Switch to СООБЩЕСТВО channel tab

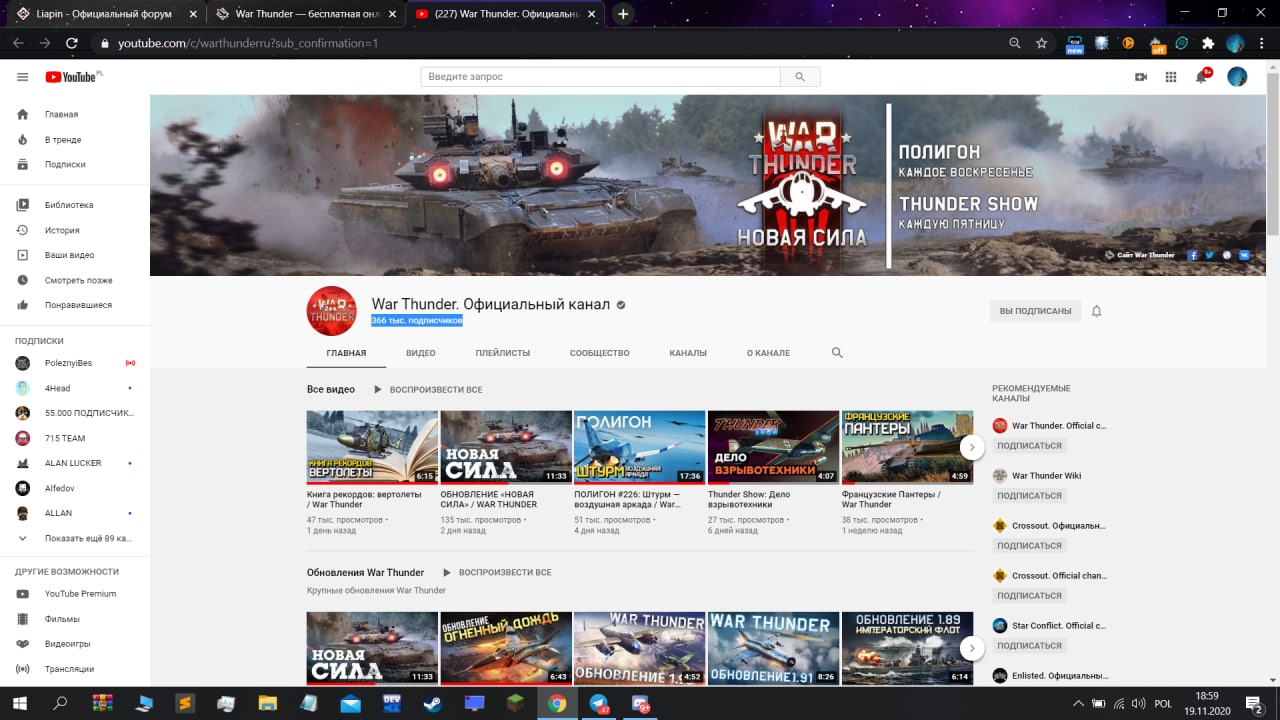click(x=600, y=353)
